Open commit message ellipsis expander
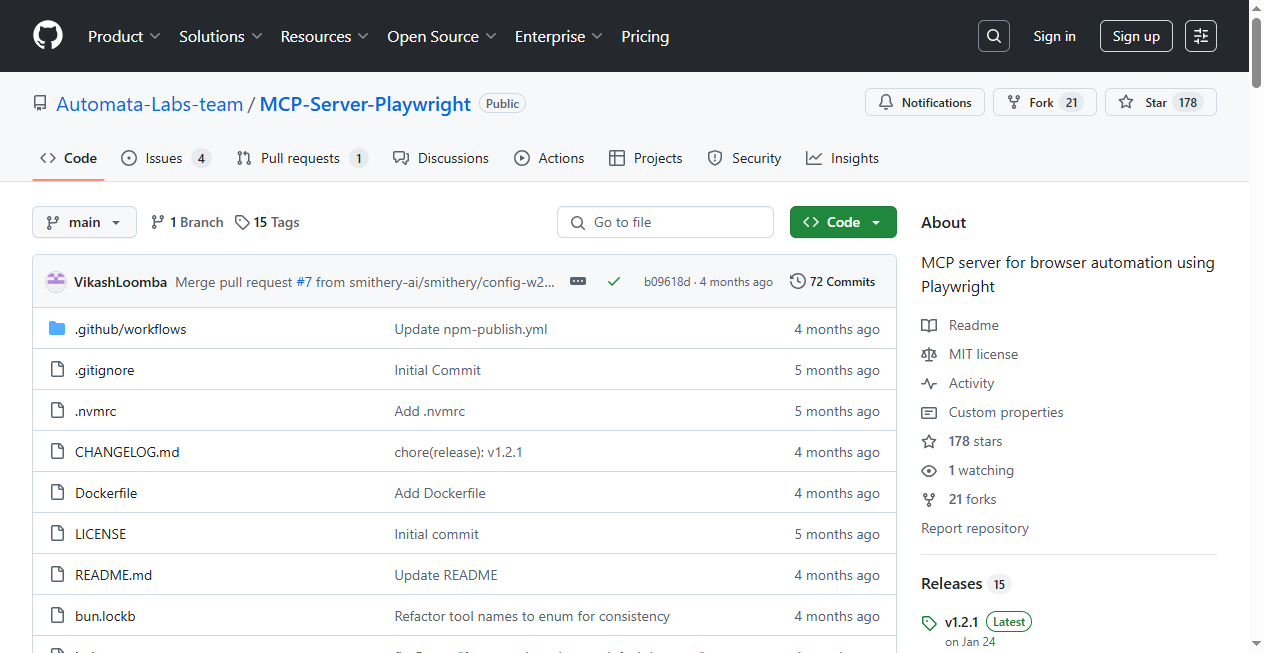The height and width of the screenshot is (653, 1264). coord(578,282)
